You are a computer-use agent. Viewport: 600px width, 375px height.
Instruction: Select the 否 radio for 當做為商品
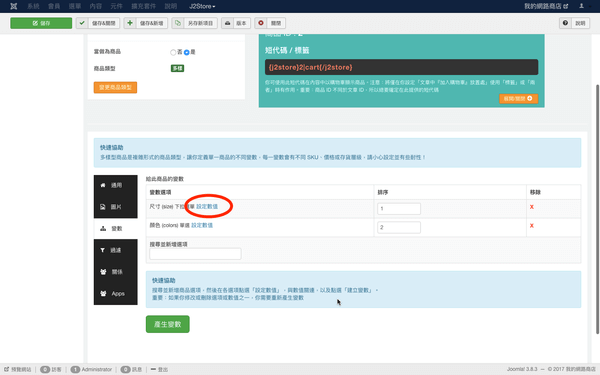point(173,52)
